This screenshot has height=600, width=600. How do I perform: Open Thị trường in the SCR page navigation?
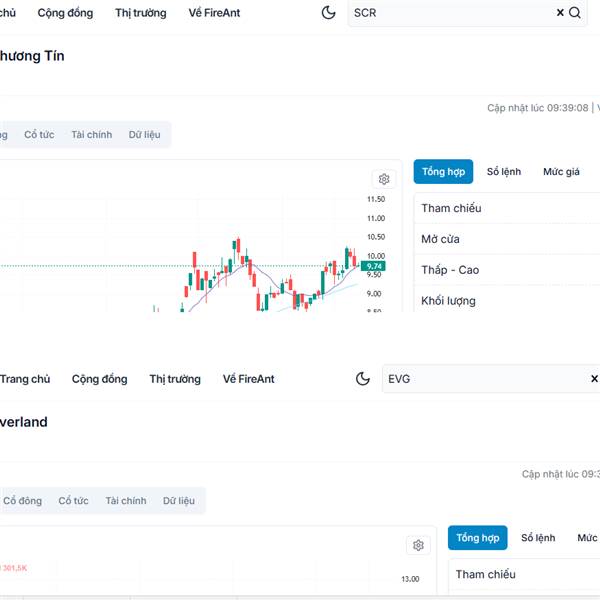pos(141,13)
